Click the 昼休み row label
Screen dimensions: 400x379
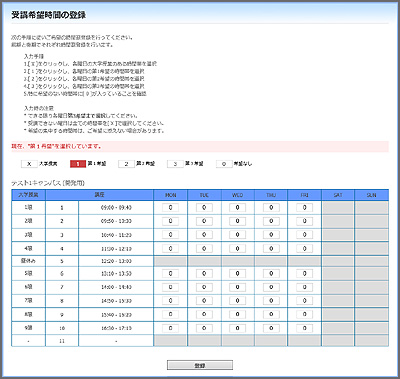click(x=28, y=261)
